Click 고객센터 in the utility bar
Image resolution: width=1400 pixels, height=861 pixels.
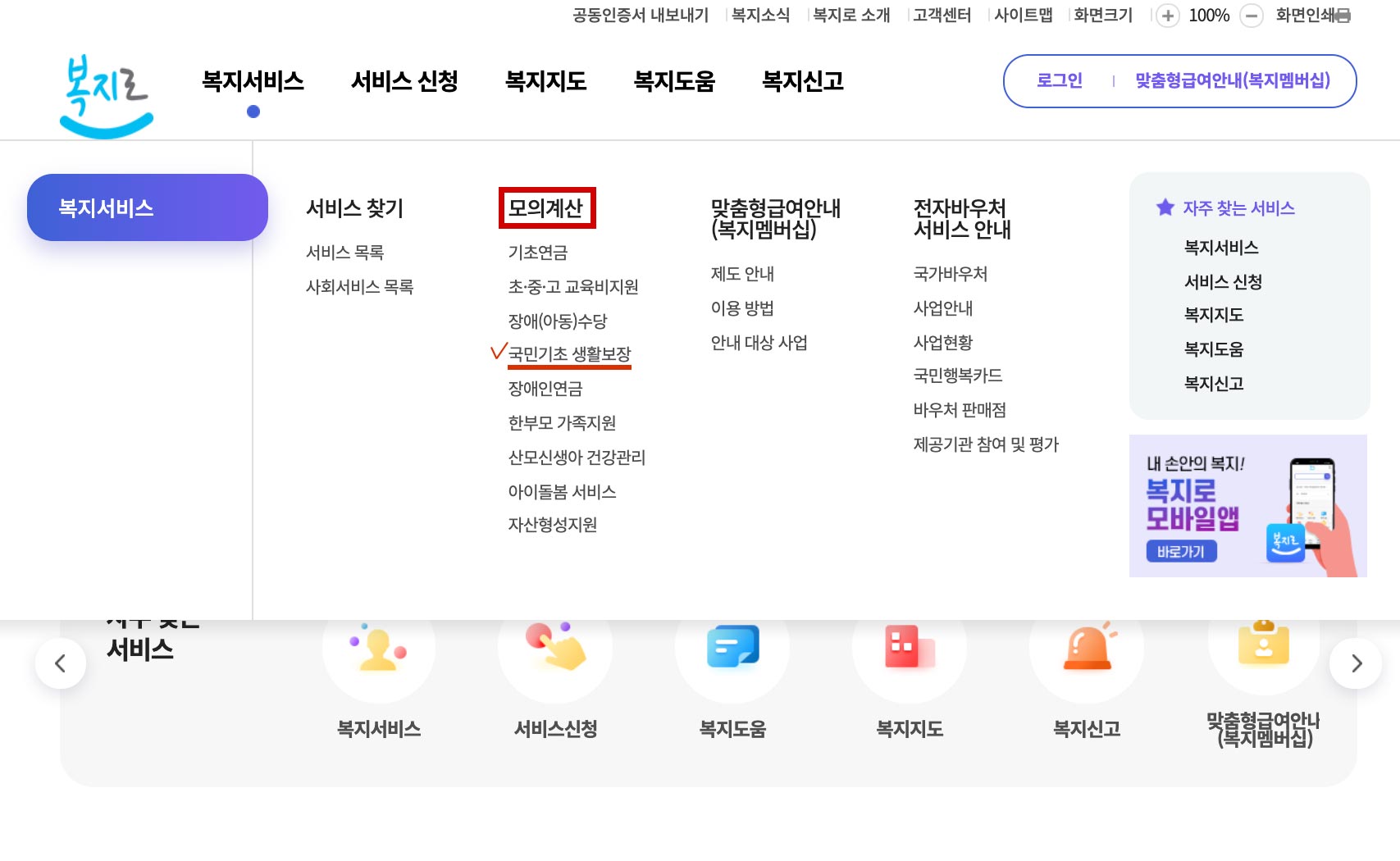pos(940,16)
